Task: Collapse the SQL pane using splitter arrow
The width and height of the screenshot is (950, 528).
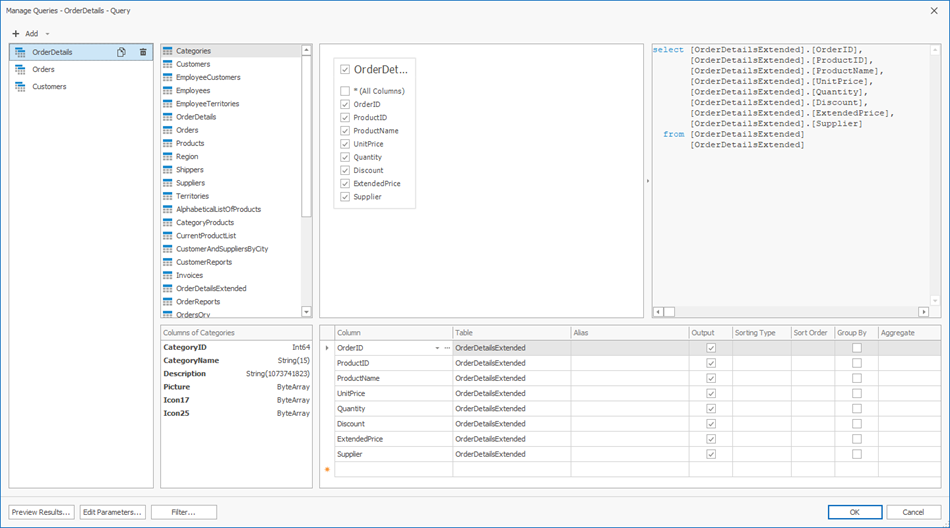Action: pos(647,181)
